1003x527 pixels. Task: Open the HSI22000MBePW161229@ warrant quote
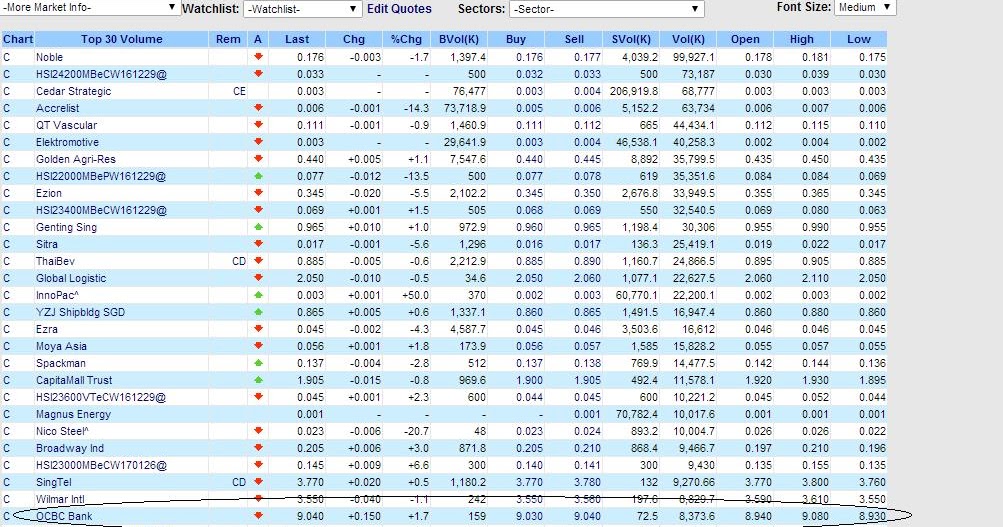tap(101, 176)
